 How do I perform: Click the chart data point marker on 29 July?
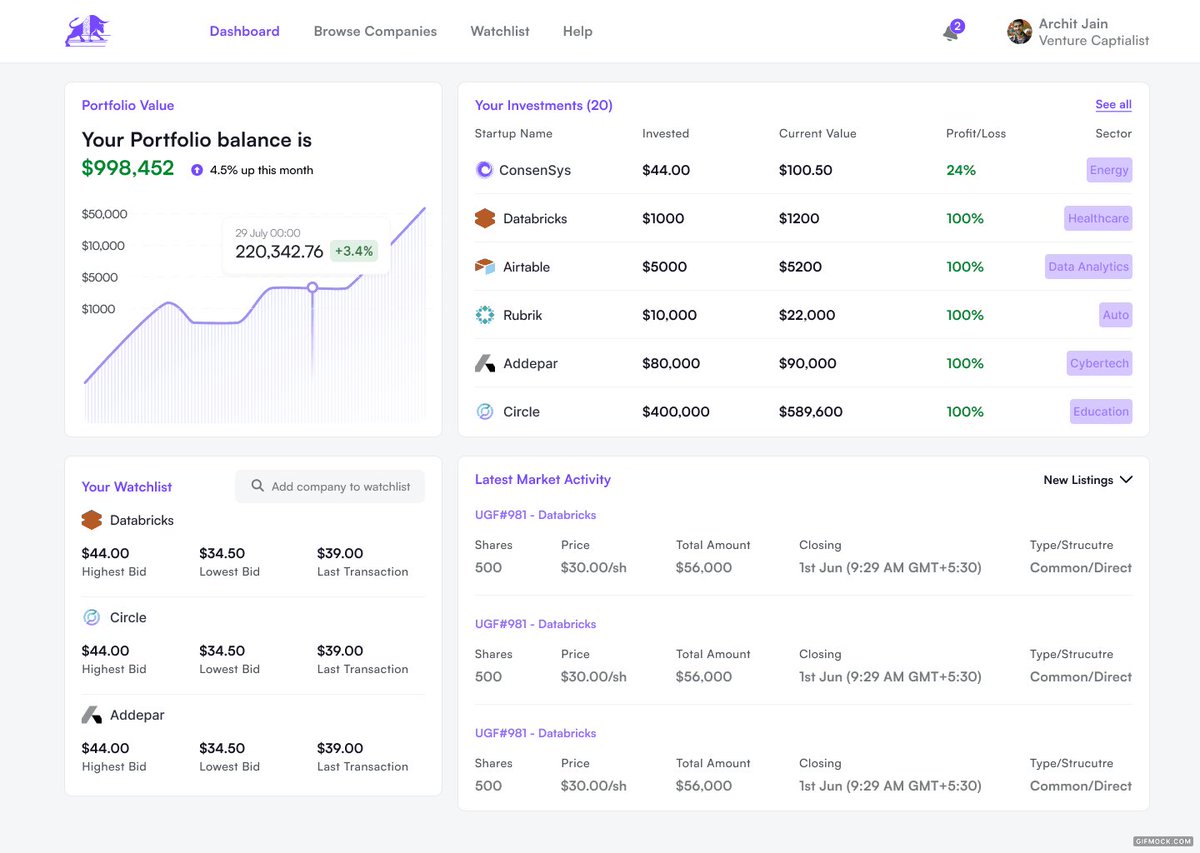point(312,287)
